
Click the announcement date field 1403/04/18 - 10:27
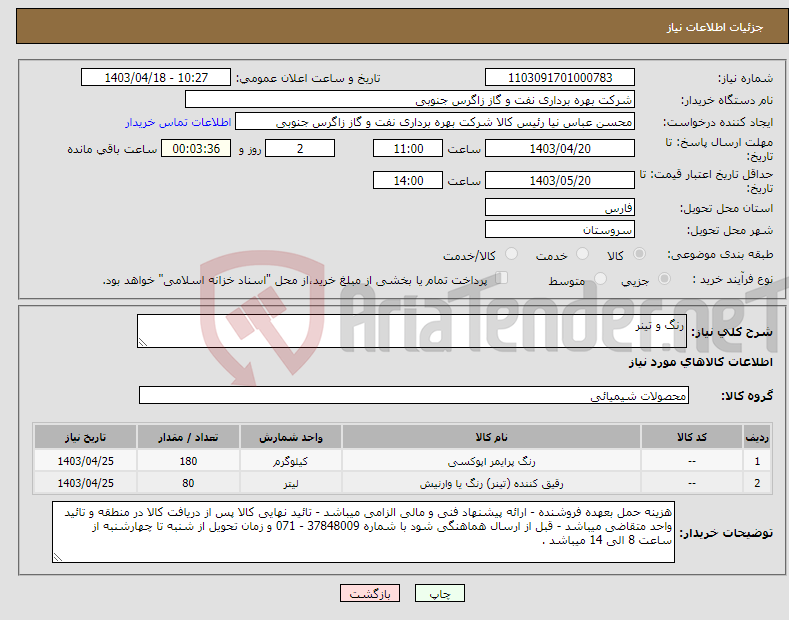[x=155, y=78]
